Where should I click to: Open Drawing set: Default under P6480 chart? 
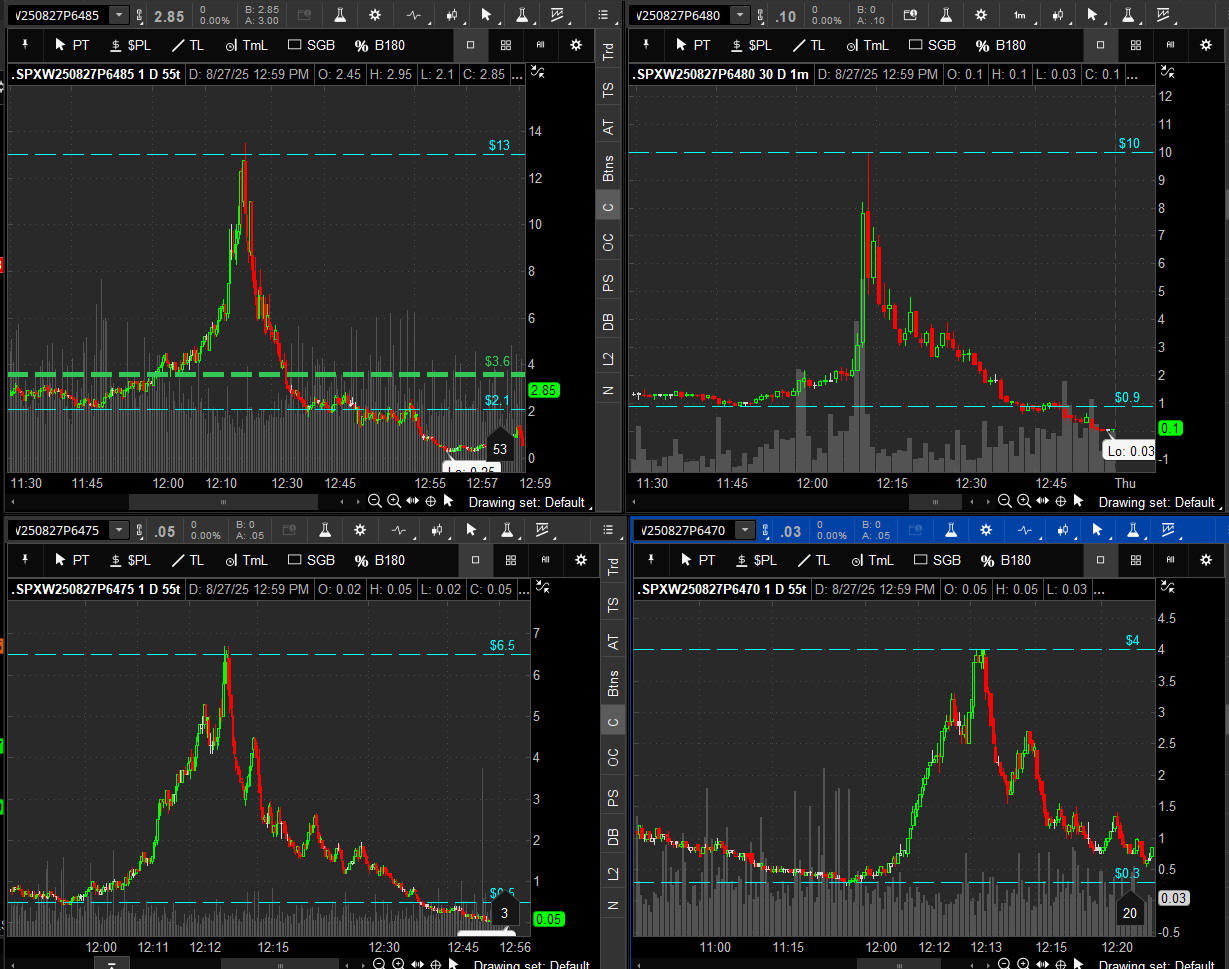point(1159,502)
